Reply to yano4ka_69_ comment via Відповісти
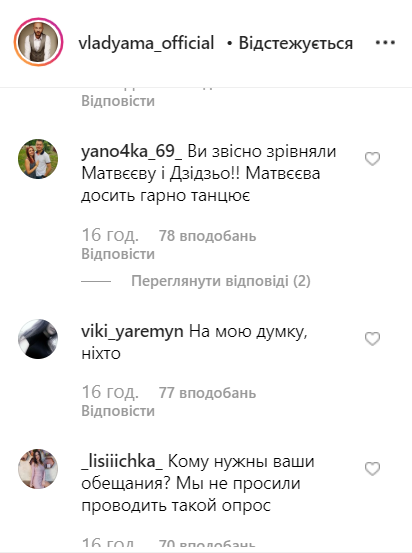 (x=118, y=254)
